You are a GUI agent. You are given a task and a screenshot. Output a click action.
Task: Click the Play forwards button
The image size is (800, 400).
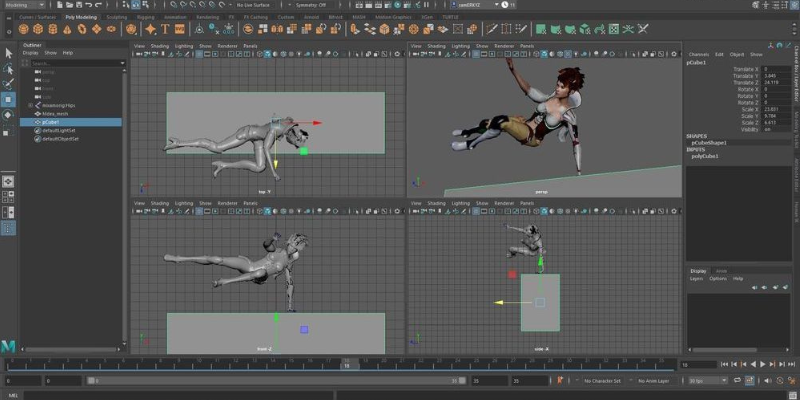(763, 364)
